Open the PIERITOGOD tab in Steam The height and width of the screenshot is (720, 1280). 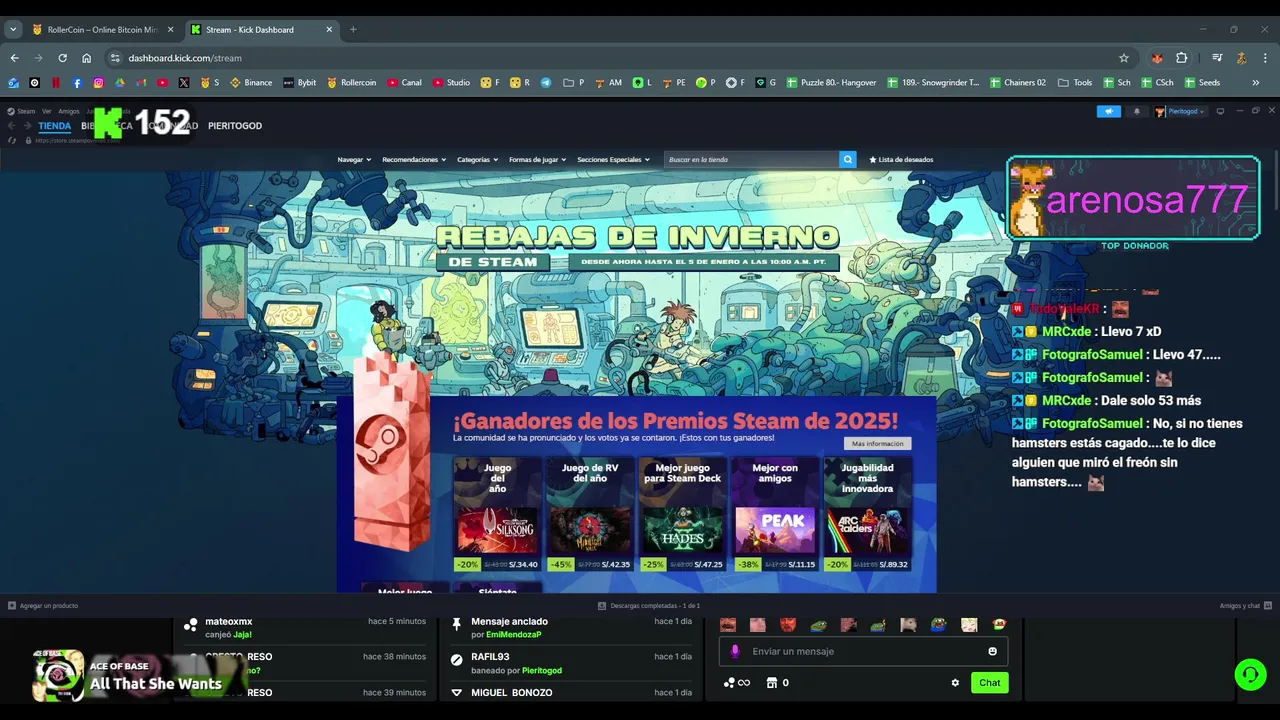pos(235,126)
